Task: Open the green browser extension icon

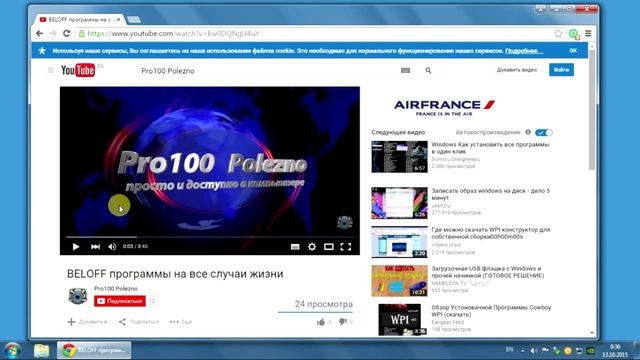Action: point(574,34)
